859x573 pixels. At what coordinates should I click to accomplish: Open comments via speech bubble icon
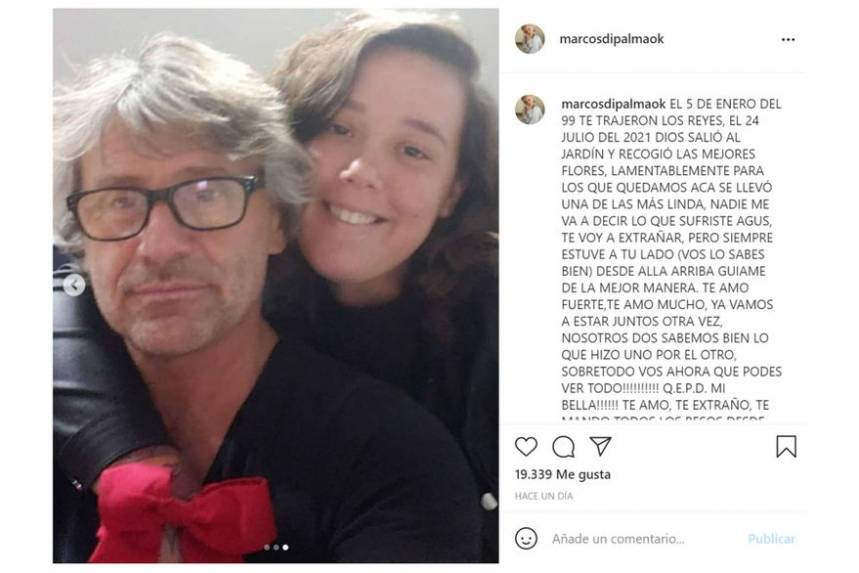[x=563, y=447]
